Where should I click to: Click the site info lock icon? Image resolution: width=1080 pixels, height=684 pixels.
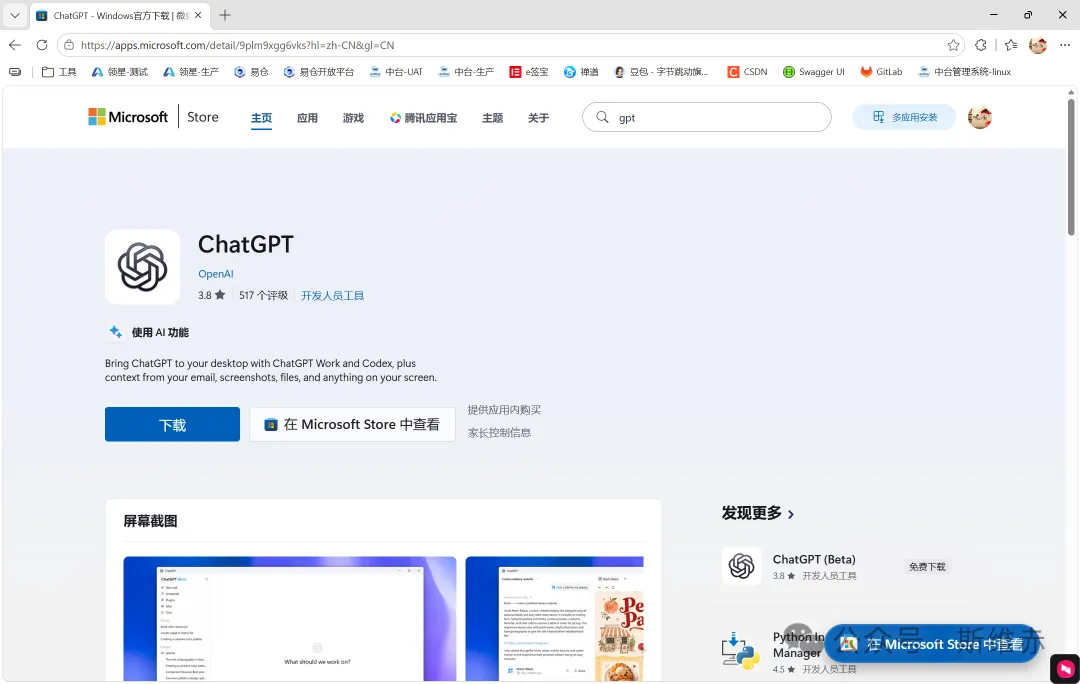pyautogui.click(x=69, y=45)
